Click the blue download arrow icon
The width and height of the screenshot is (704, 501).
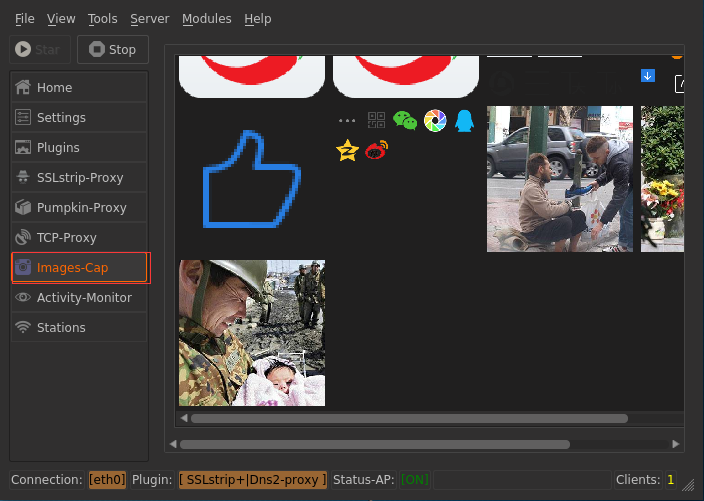648,76
